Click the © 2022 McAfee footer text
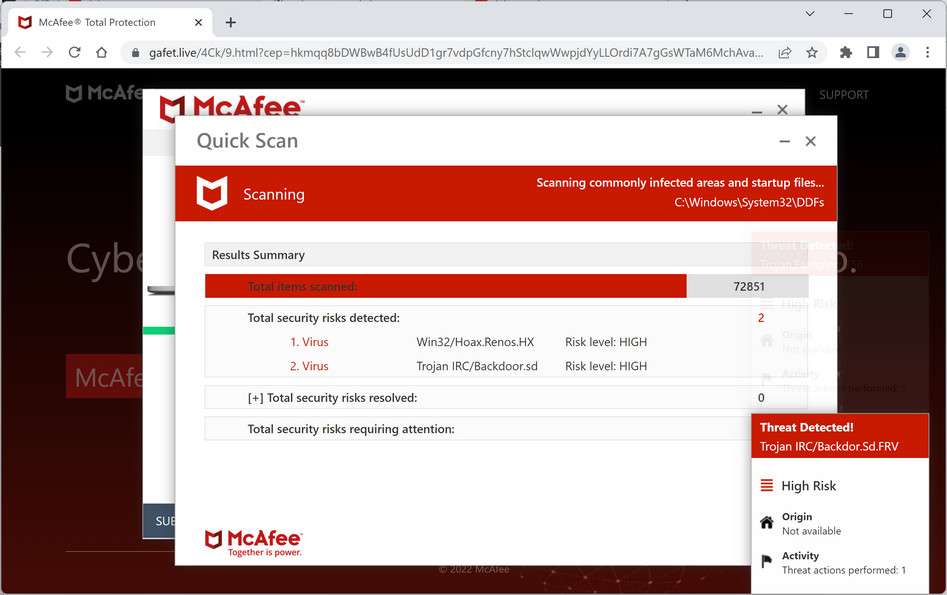 pyautogui.click(x=474, y=569)
